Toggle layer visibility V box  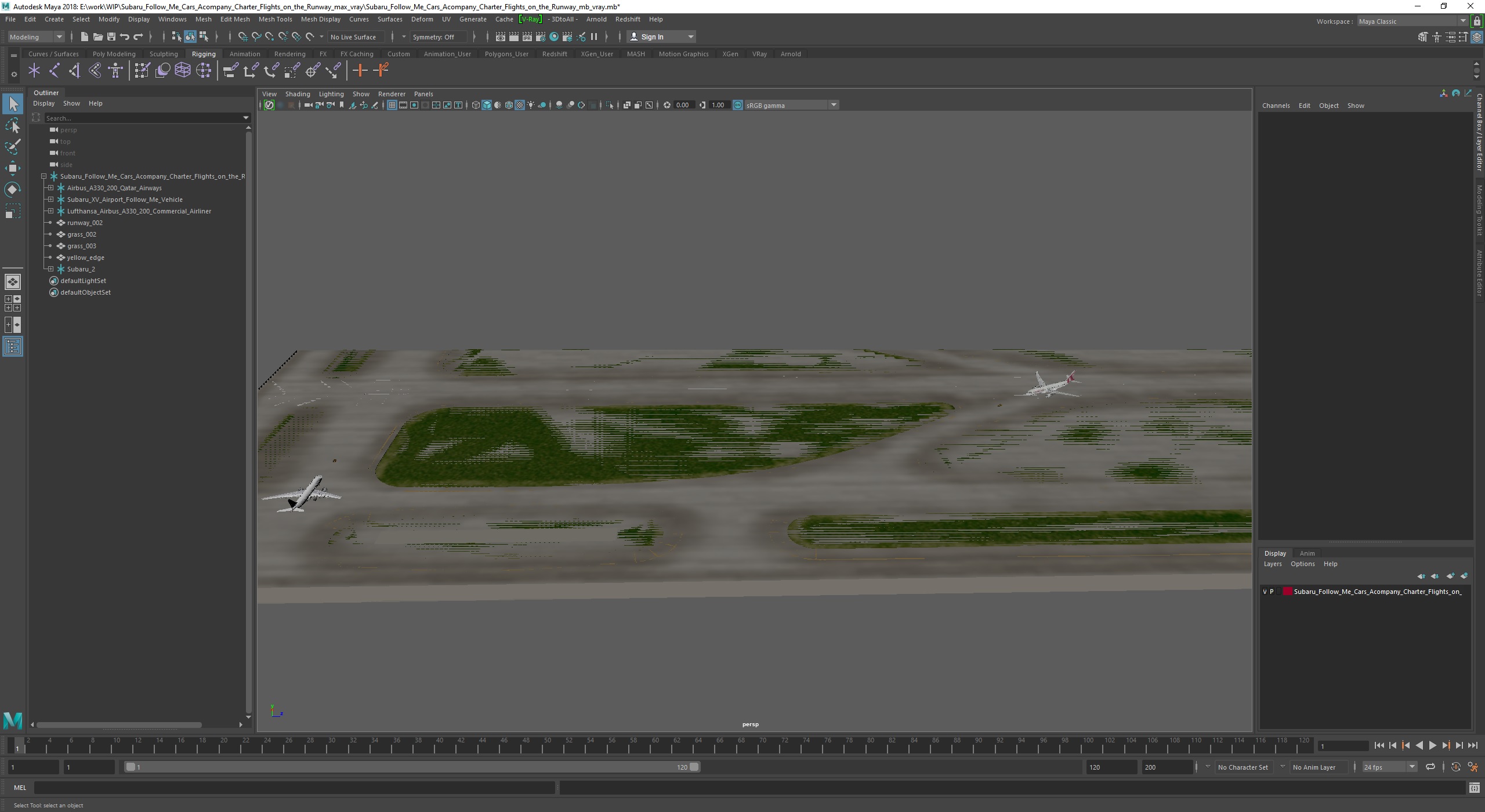1265,592
